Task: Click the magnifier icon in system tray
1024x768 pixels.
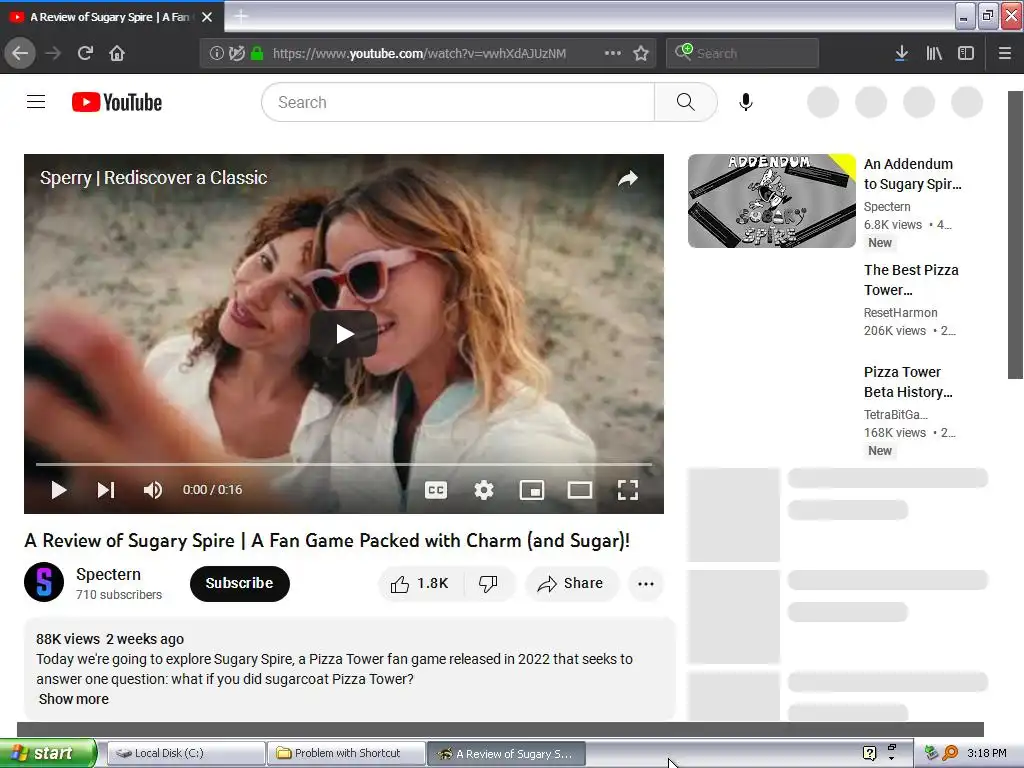Action: tap(950, 753)
